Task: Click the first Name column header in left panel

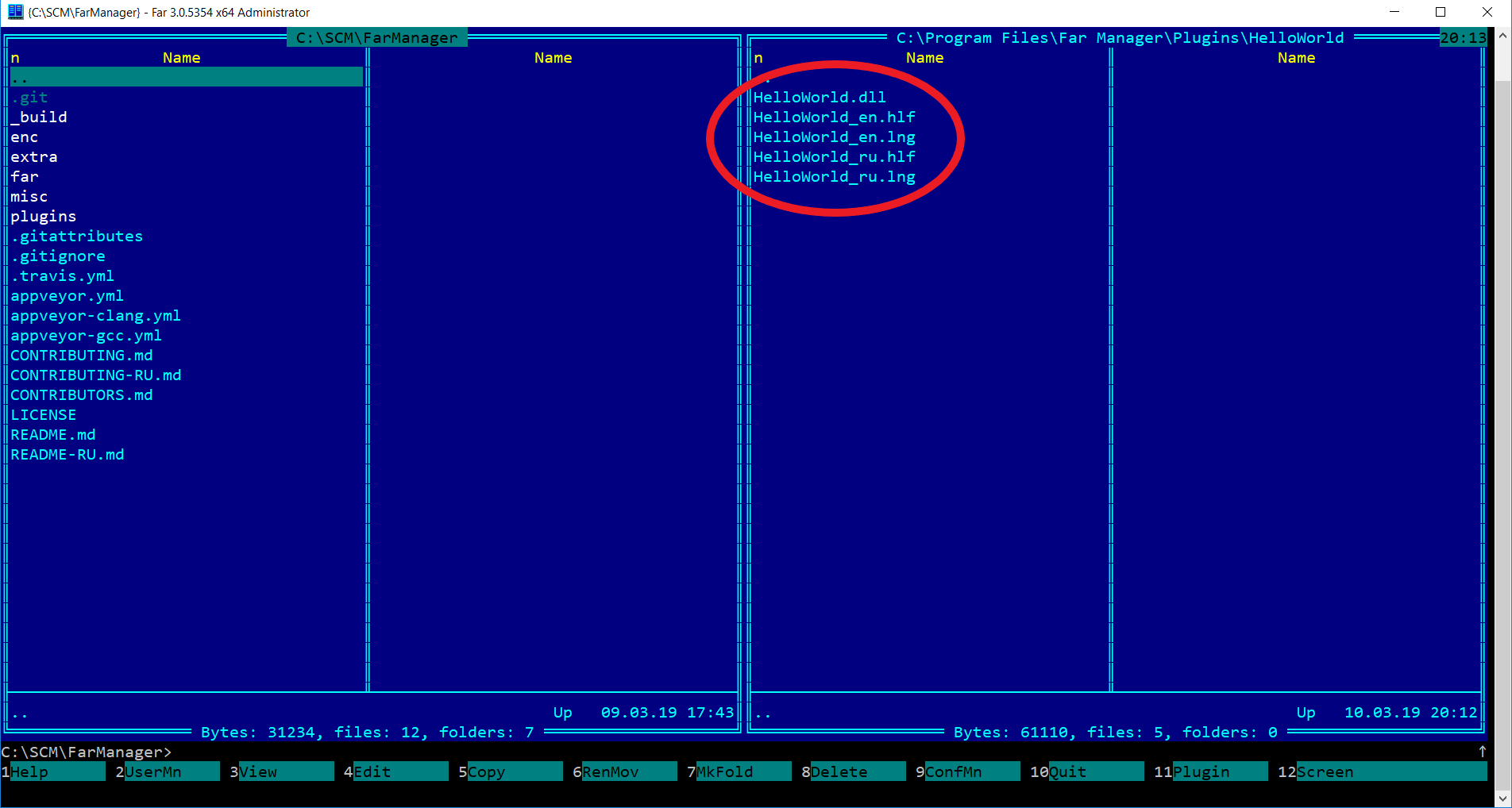Action: [x=182, y=57]
